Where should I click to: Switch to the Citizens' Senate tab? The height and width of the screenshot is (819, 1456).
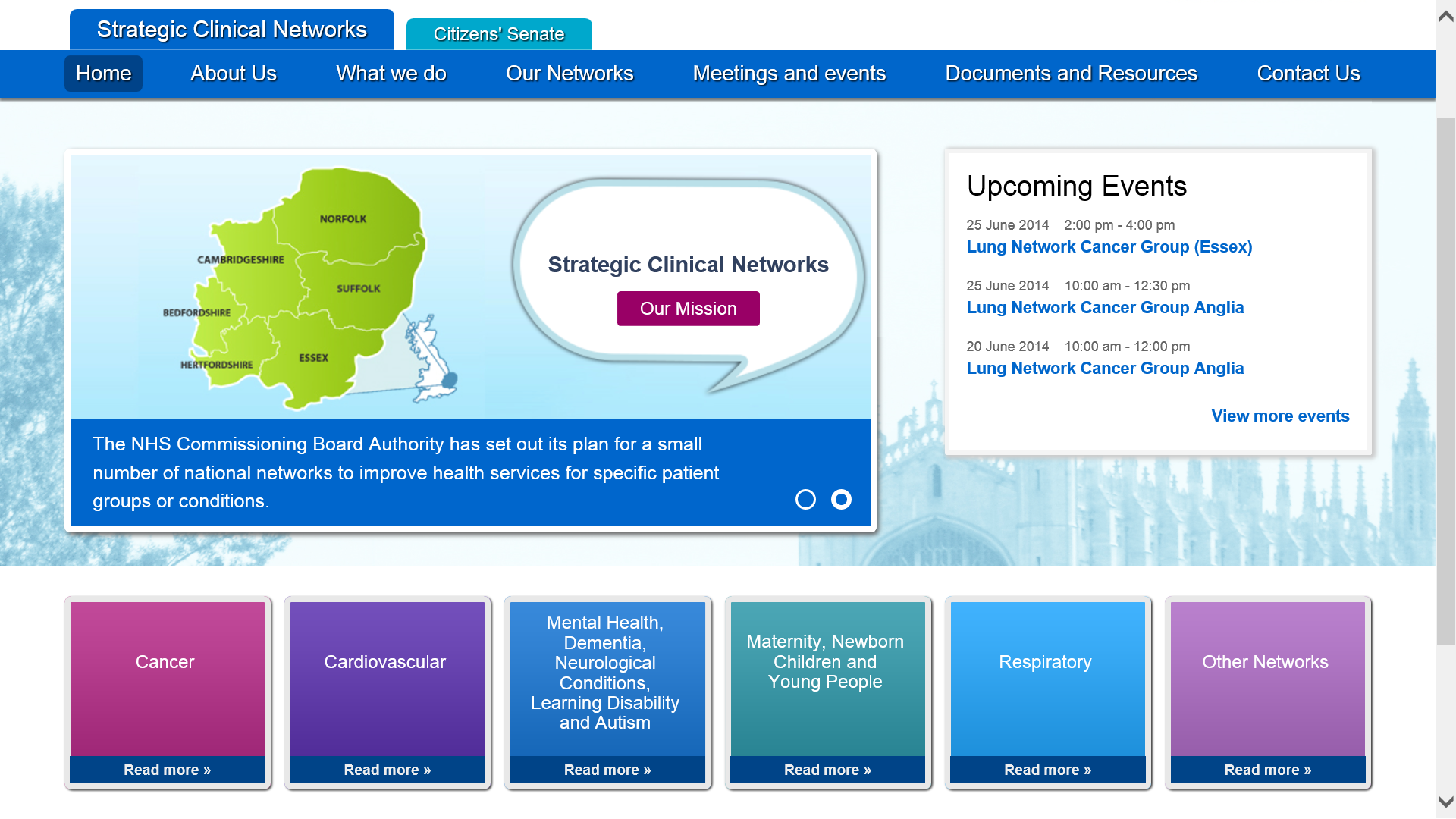(499, 34)
